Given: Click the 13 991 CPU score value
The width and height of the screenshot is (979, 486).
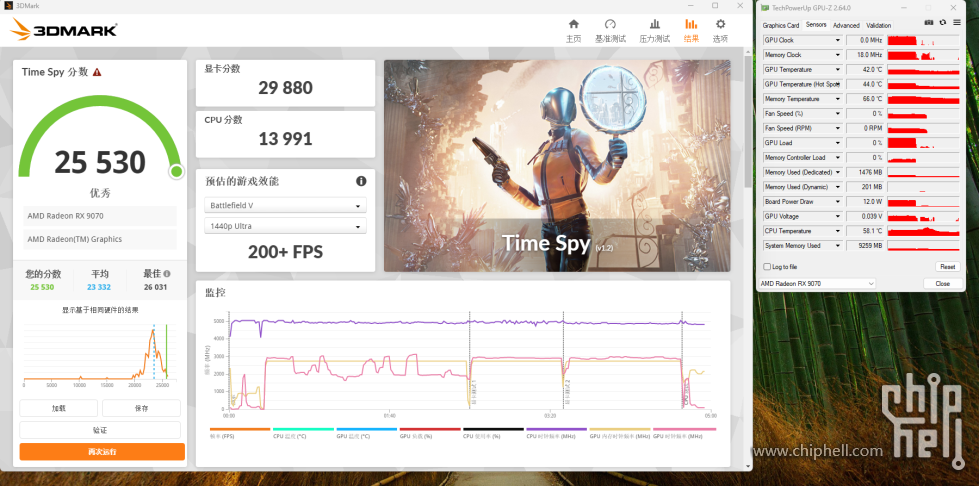Looking at the screenshot, I should pos(285,139).
